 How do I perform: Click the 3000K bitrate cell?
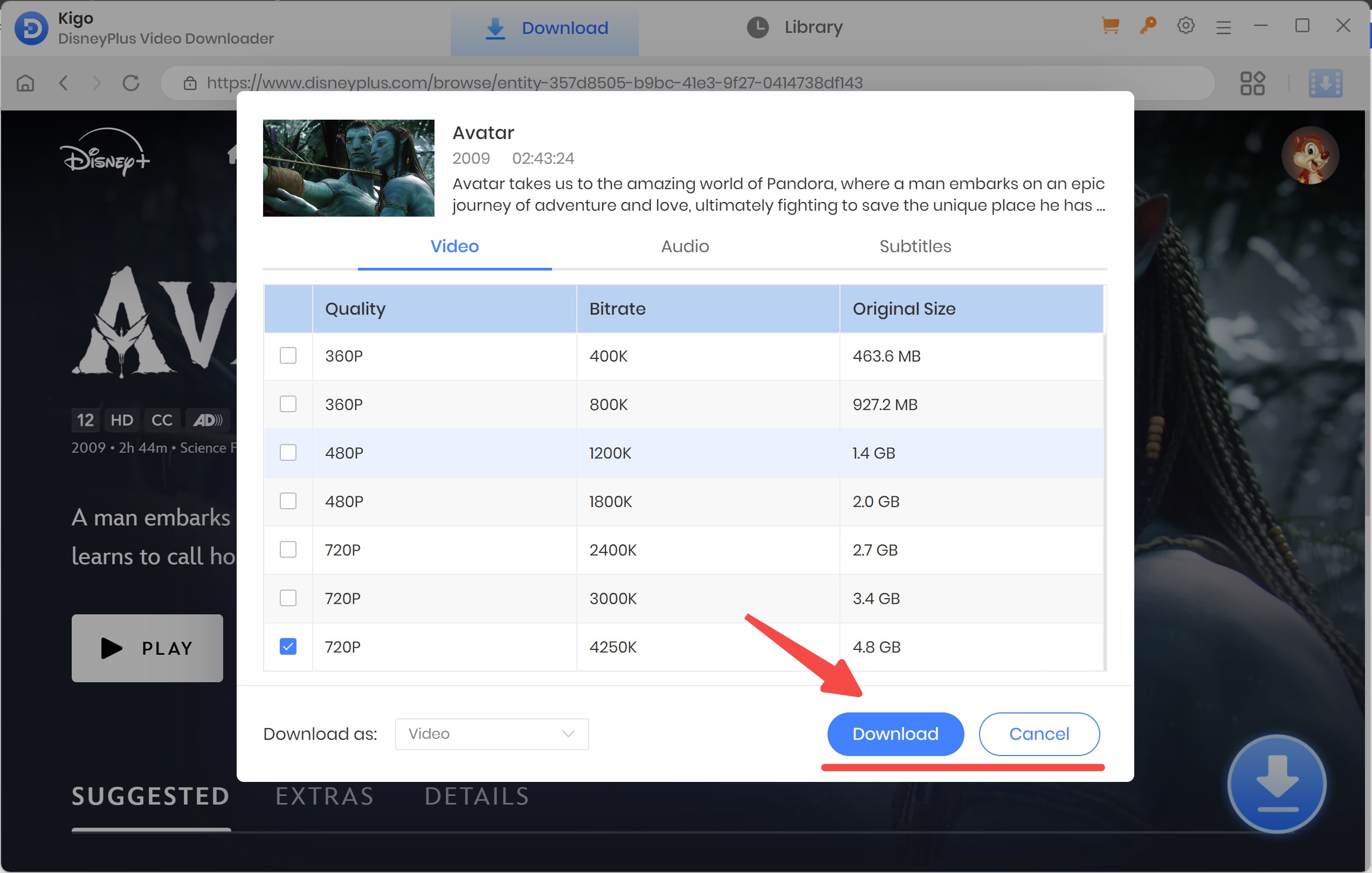(x=708, y=599)
